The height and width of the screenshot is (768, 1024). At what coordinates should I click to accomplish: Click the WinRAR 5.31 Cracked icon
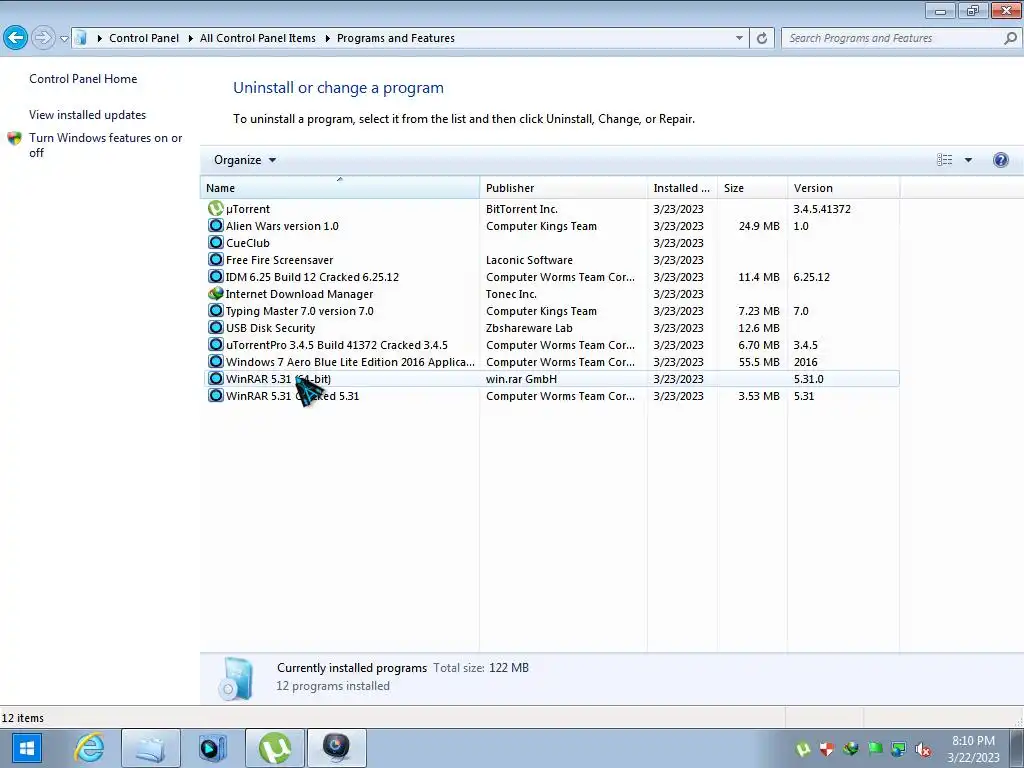(x=216, y=395)
